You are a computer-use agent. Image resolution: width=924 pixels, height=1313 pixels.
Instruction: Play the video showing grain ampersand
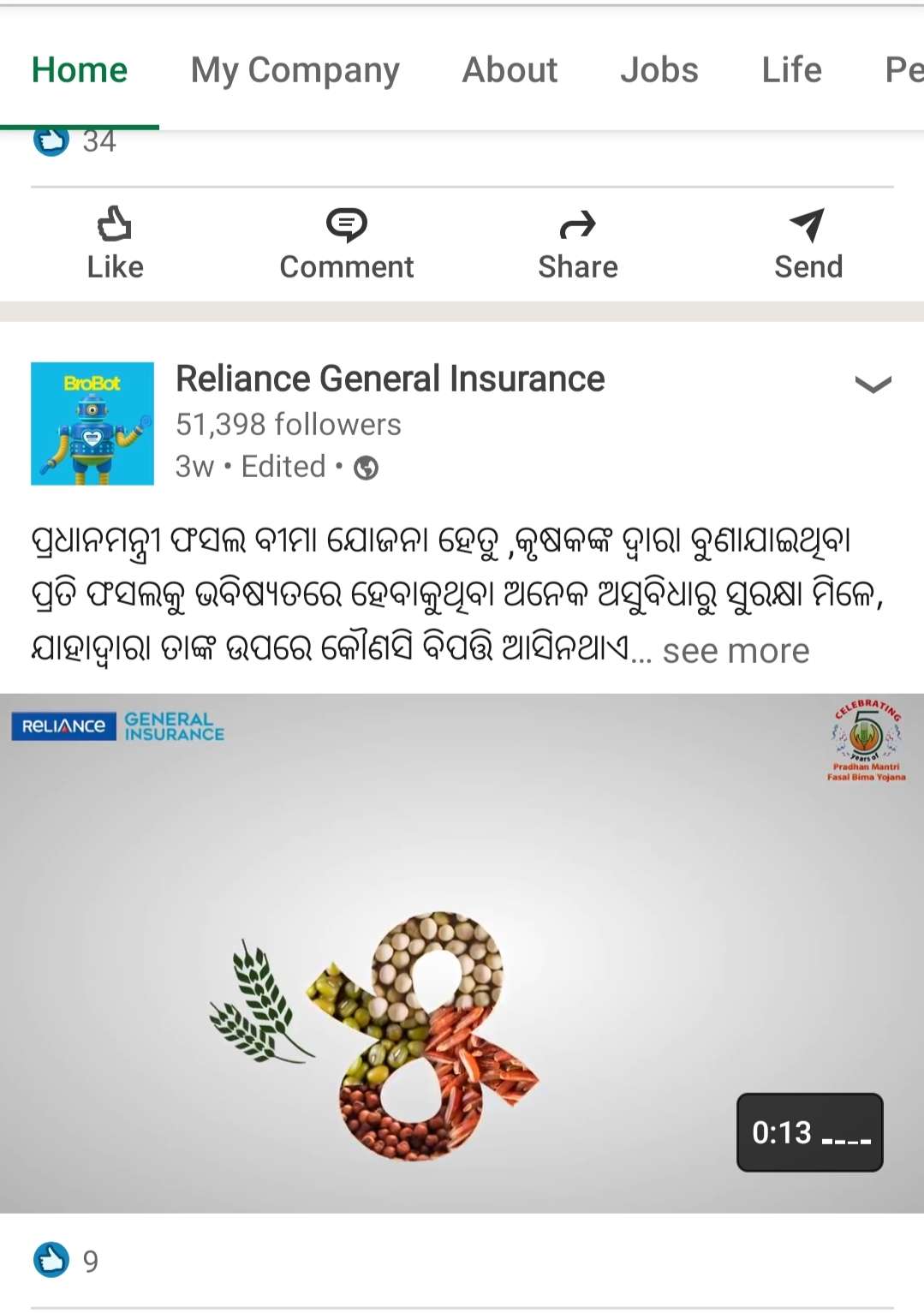pos(462,953)
